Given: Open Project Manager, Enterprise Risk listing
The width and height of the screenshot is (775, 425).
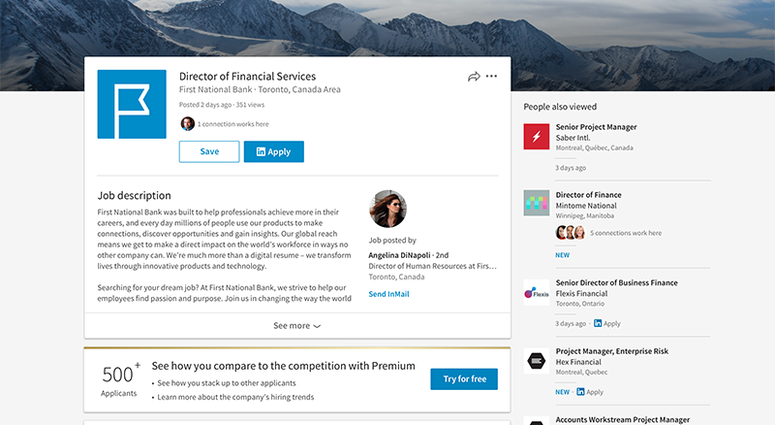Looking at the screenshot, I should tap(612, 351).
